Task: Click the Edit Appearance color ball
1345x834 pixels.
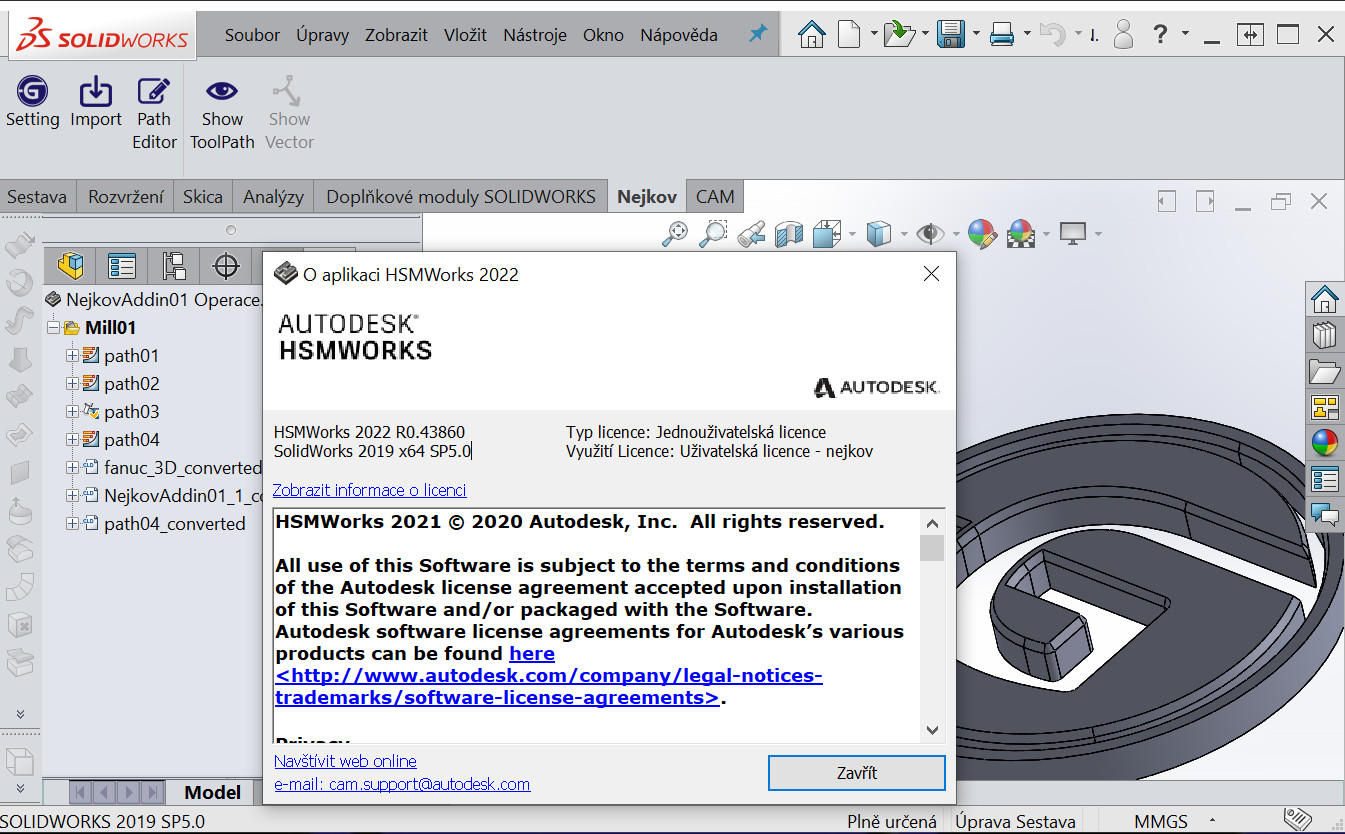Action: [x=982, y=234]
